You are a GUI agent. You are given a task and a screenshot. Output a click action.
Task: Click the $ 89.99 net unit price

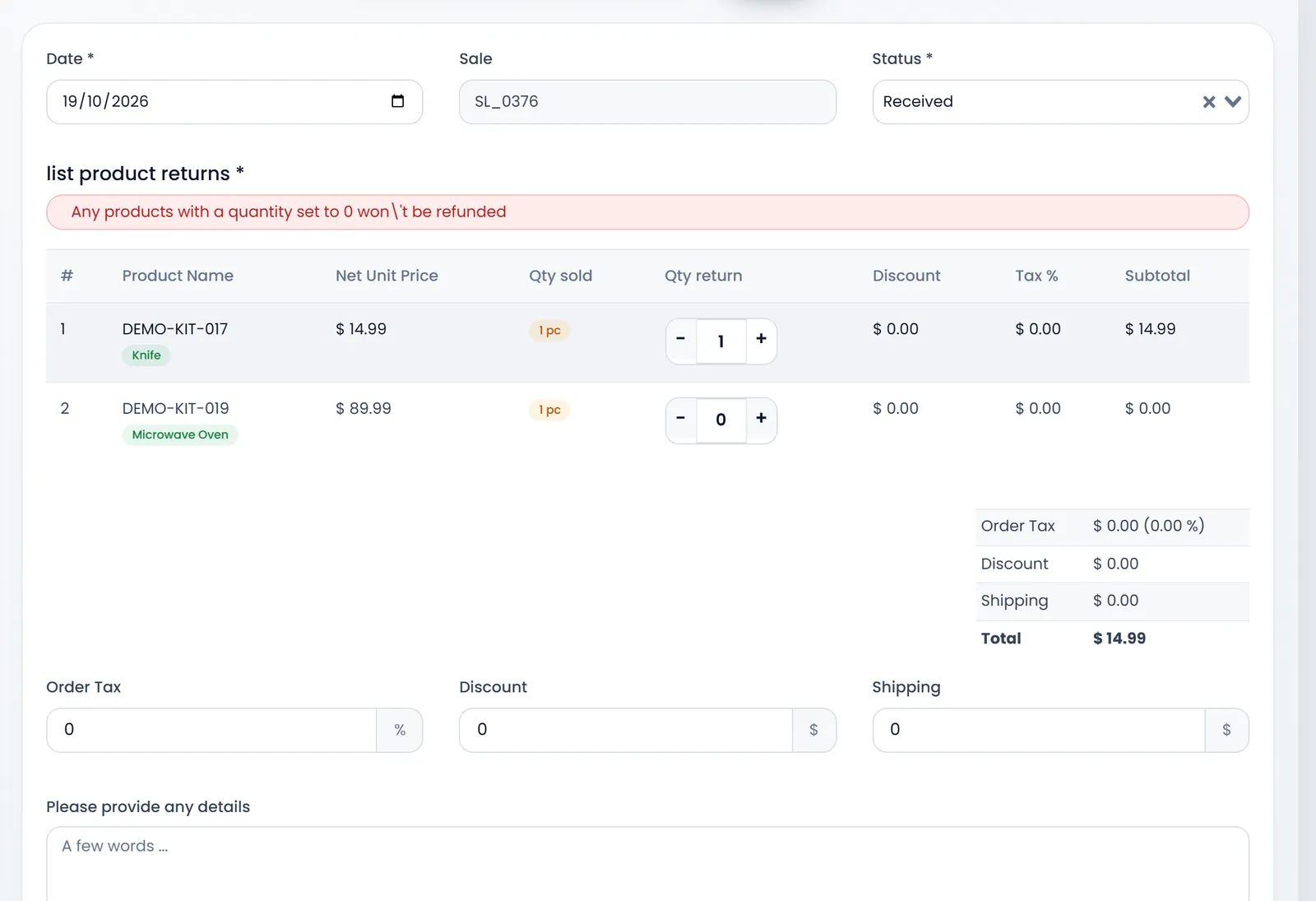point(364,409)
